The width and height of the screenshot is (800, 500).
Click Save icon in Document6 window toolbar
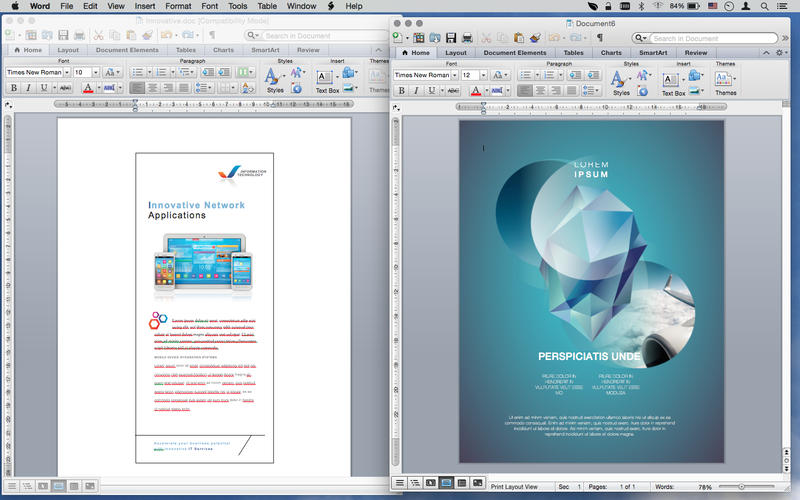[x=451, y=38]
